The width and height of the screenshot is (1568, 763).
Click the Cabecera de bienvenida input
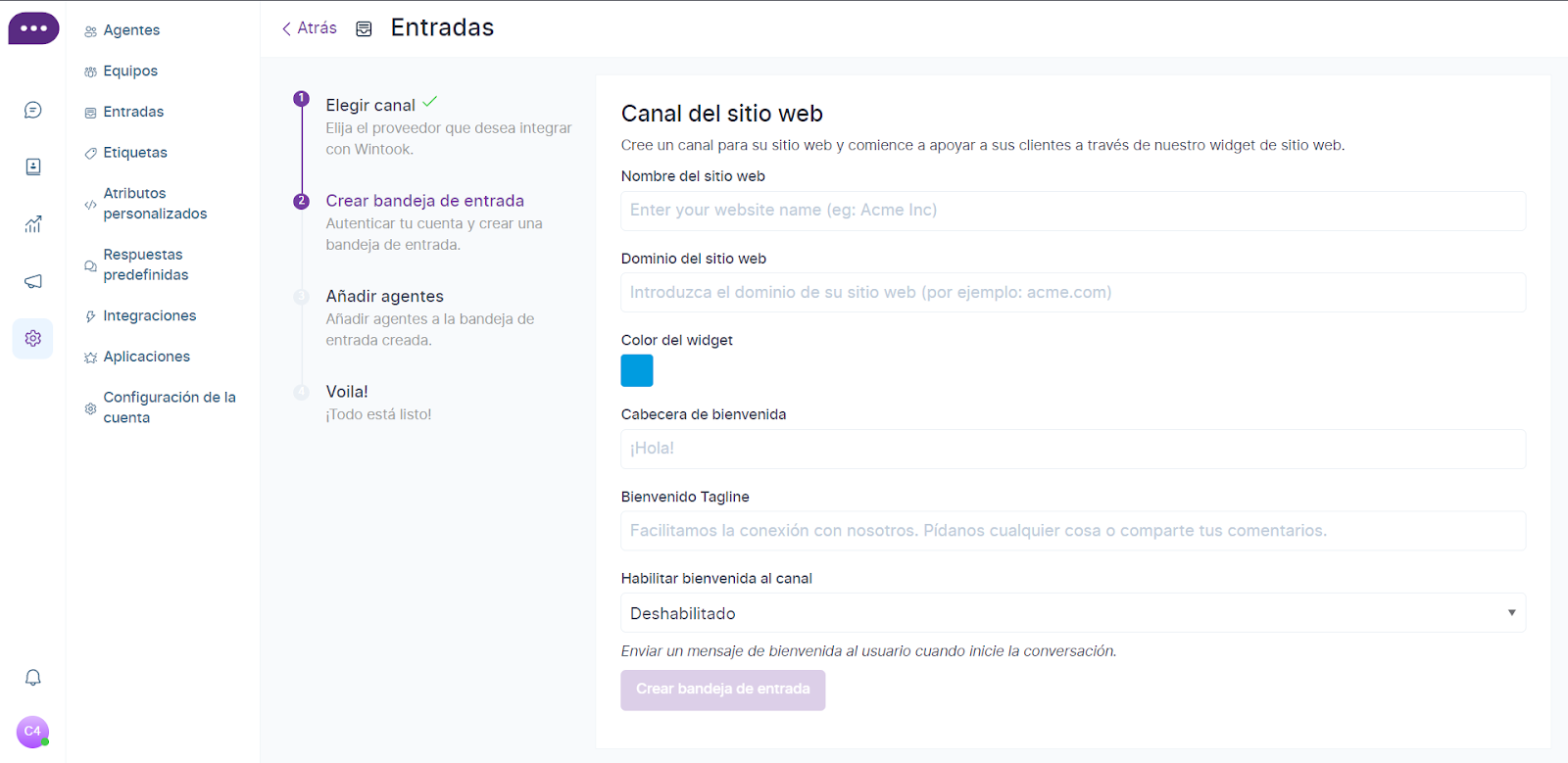tap(1072, 449)
